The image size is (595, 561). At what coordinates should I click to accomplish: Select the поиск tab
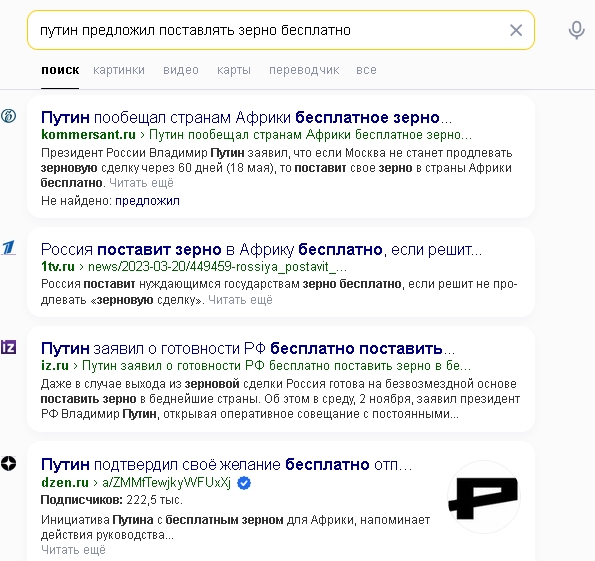point(60,70)
